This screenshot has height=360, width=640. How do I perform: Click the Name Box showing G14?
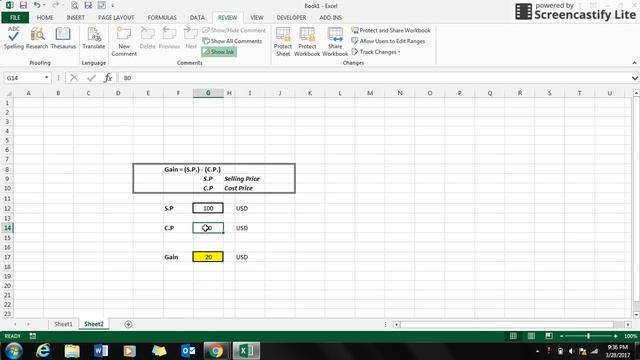coord(23,78)
